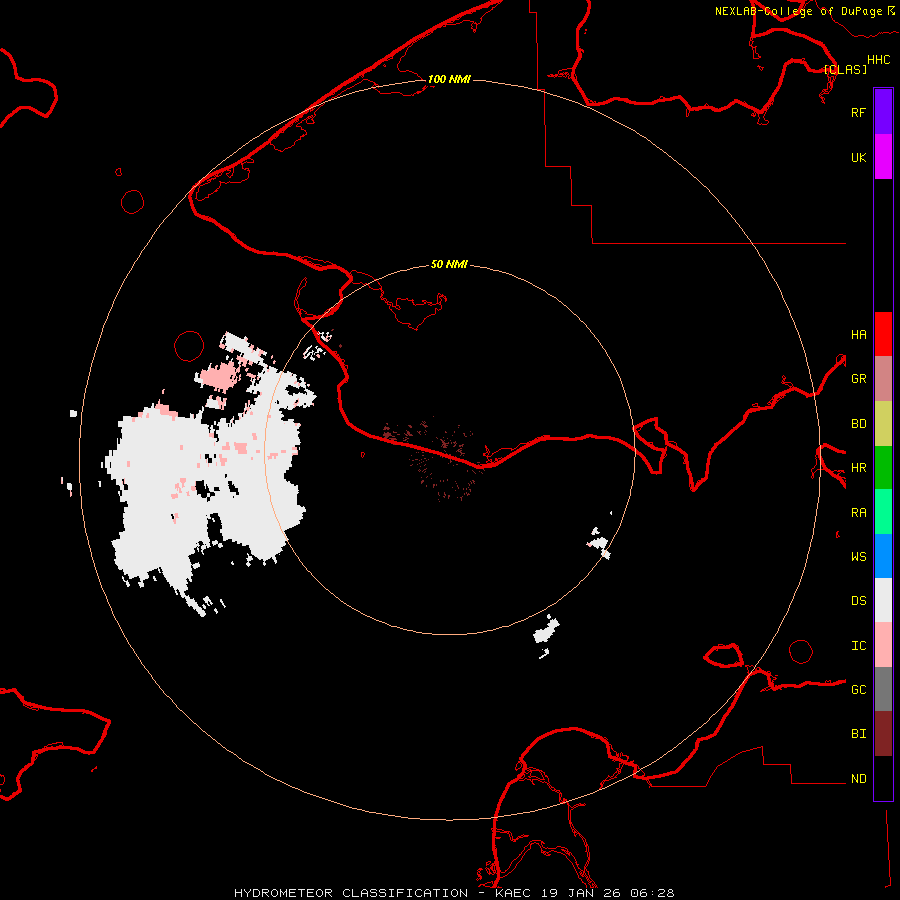Click the HHC product code text
This screenshot has height=900, width=900.
[878, 60]
